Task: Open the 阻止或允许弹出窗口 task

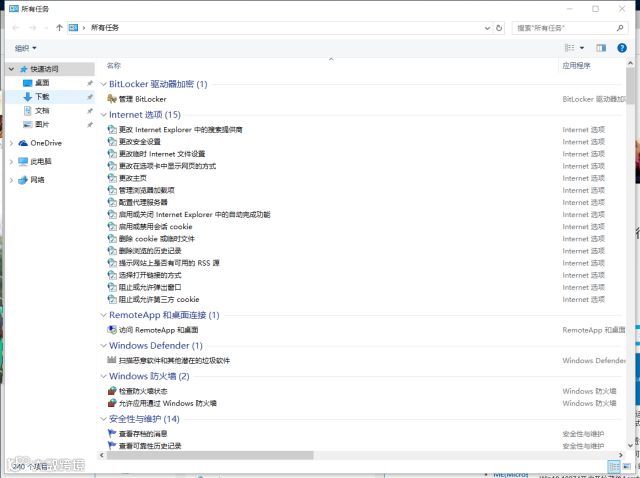Action: coord(150,287)
